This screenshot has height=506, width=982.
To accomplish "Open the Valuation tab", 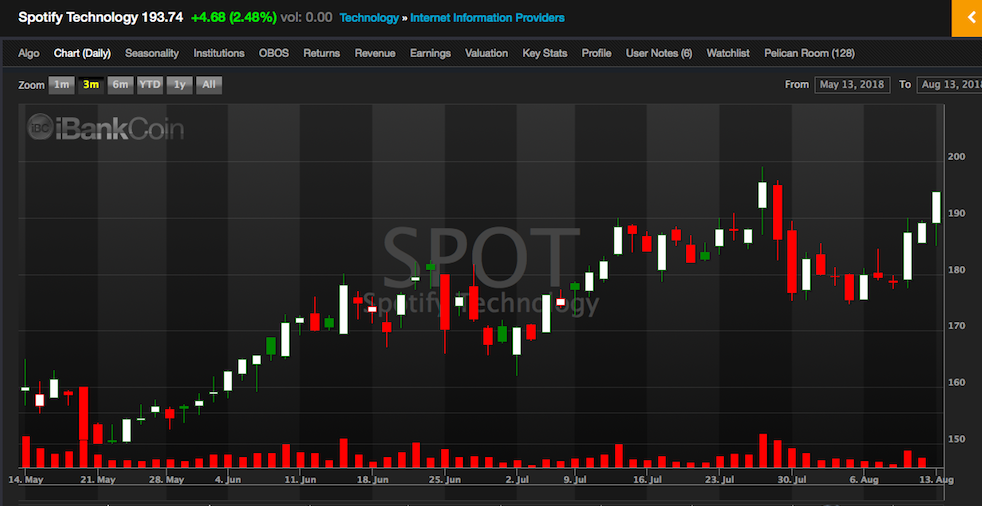I will (x=487, y=53).
